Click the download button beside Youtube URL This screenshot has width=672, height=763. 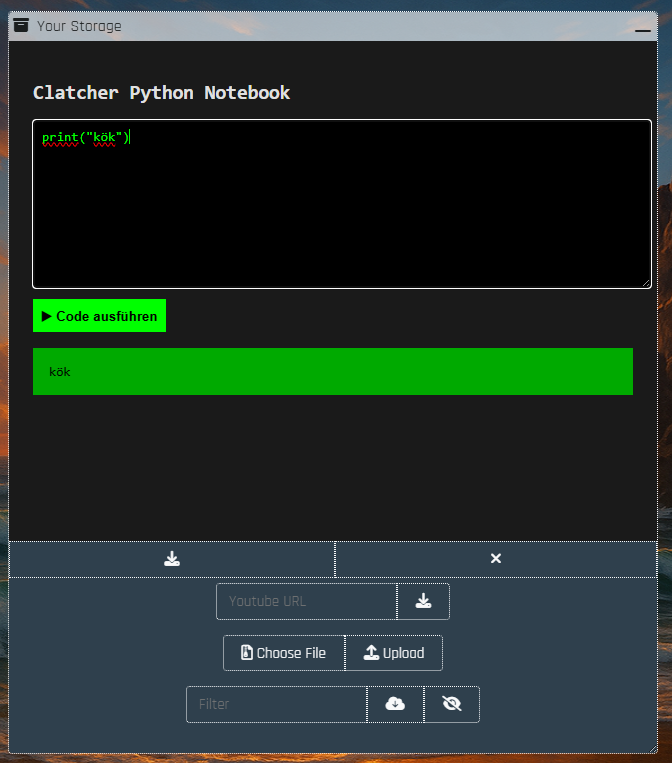coord(423,601)
